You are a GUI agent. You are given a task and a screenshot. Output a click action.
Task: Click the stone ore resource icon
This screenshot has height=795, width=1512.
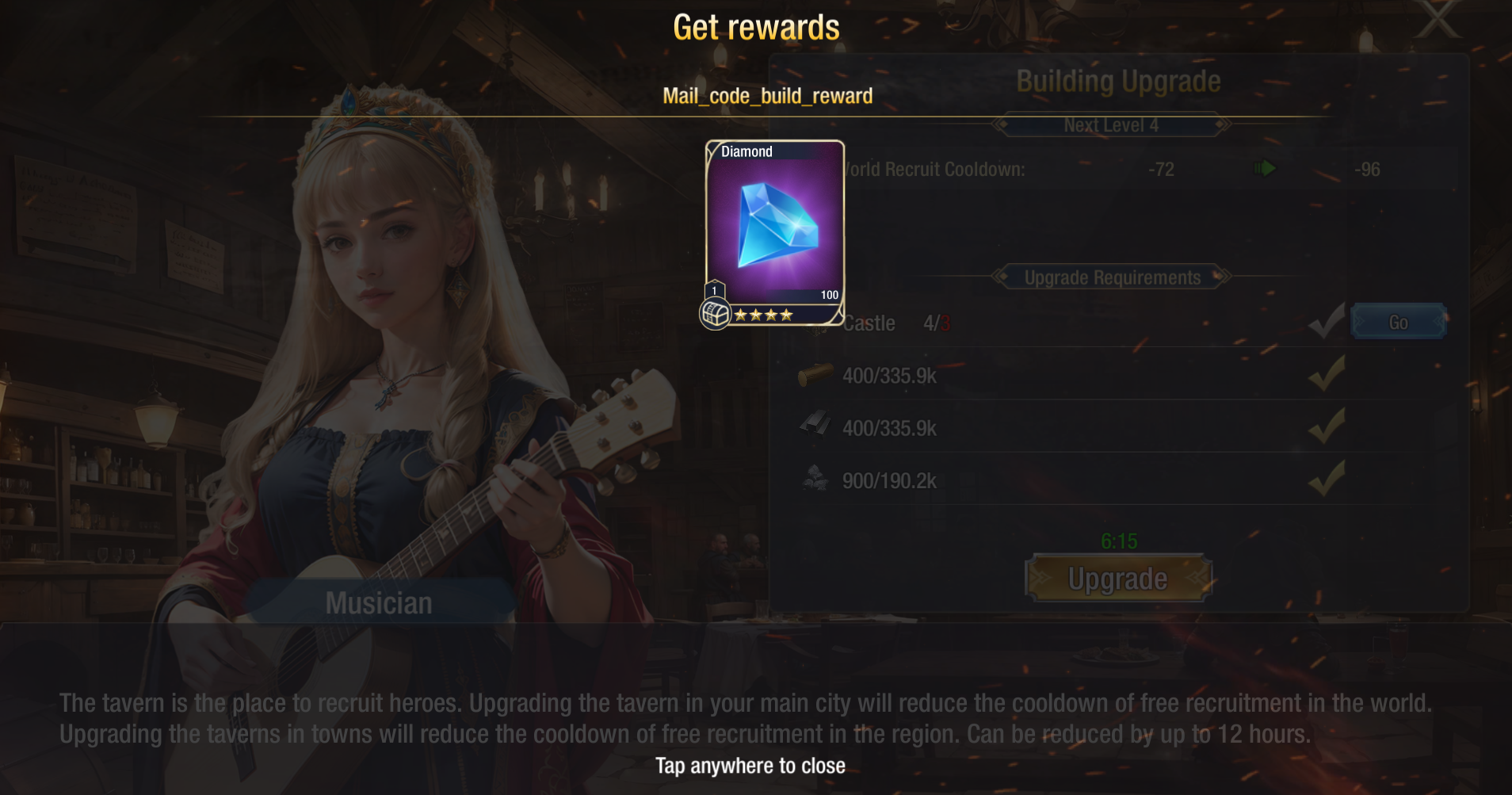click(815, 479)
